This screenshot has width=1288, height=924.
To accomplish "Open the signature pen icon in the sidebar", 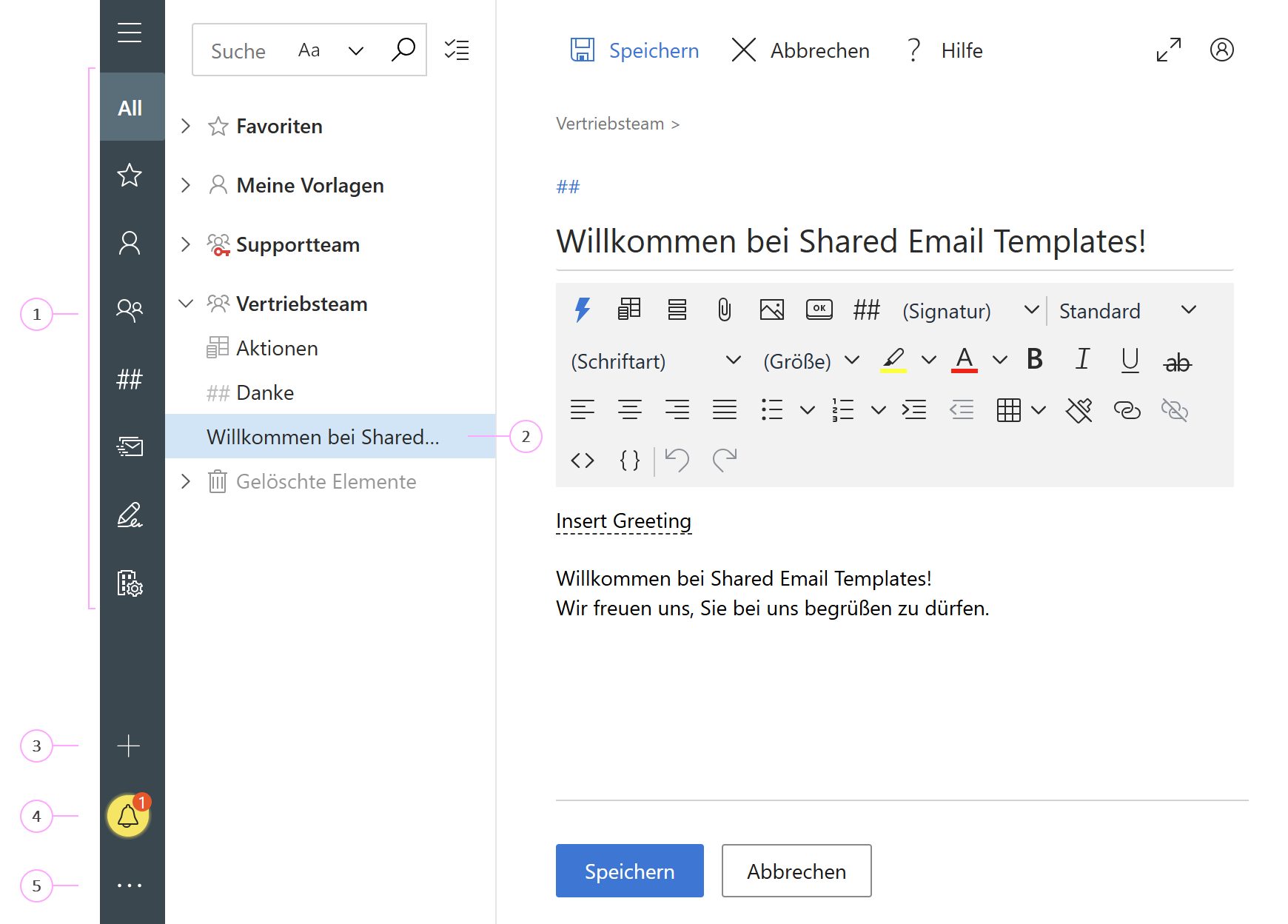I will pos(130,515).
